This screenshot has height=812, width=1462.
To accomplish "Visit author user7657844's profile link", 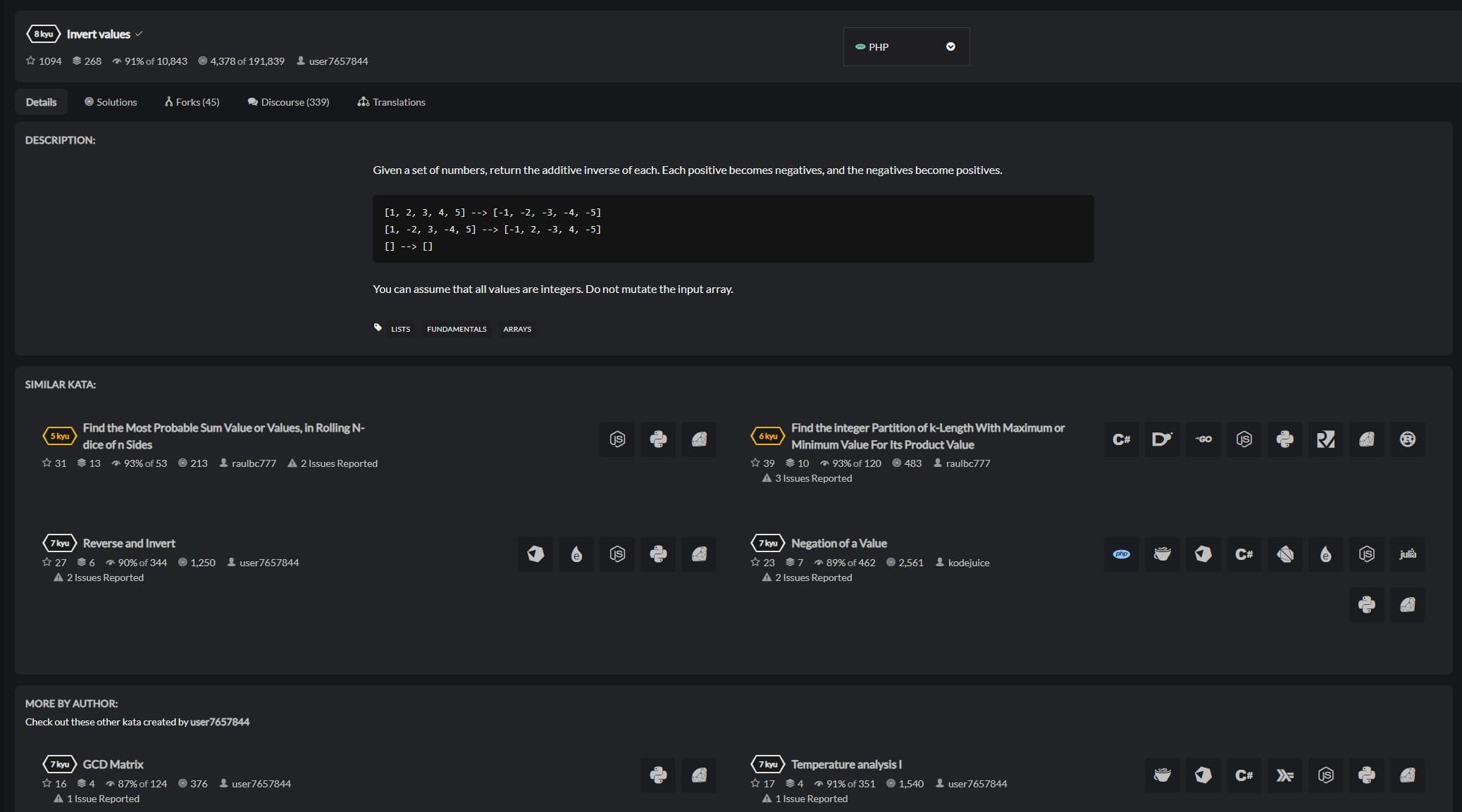I will click(338, 61).
